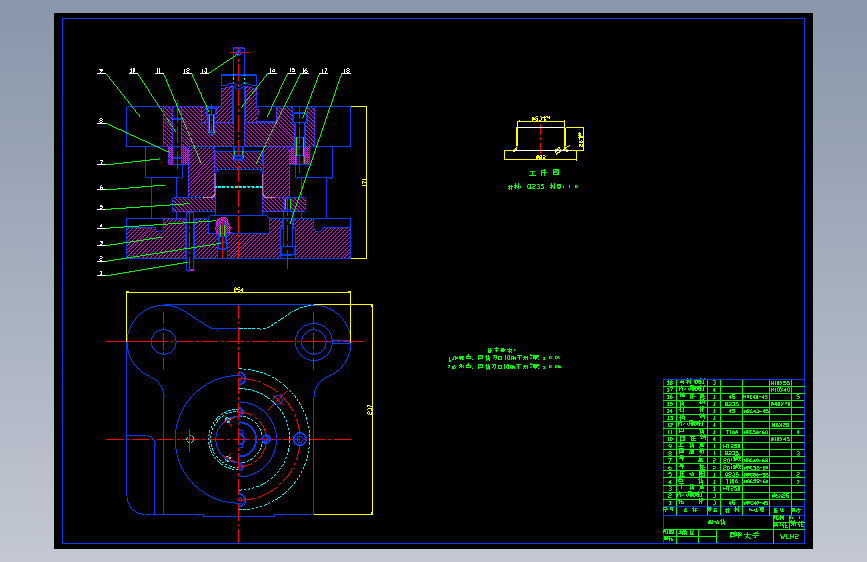The height and width of the screenshot is (562, 867).
Task: Click callout number 13 above the section view
Action: point(204,71)
